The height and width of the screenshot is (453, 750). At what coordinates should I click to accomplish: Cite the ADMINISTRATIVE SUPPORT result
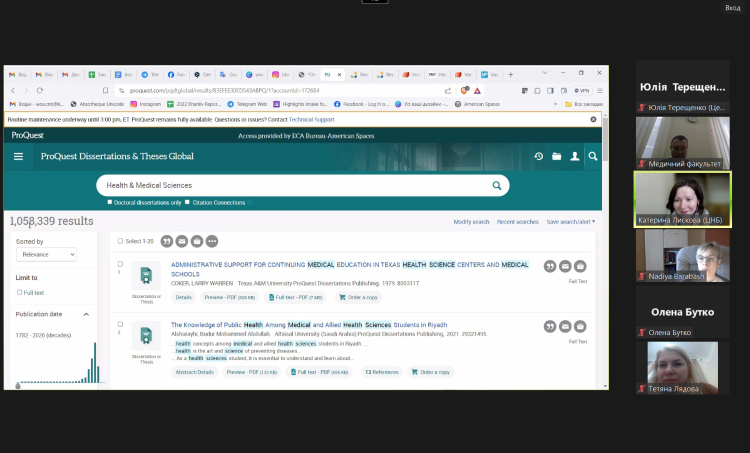pyautogui.click(x=550, y=266)
